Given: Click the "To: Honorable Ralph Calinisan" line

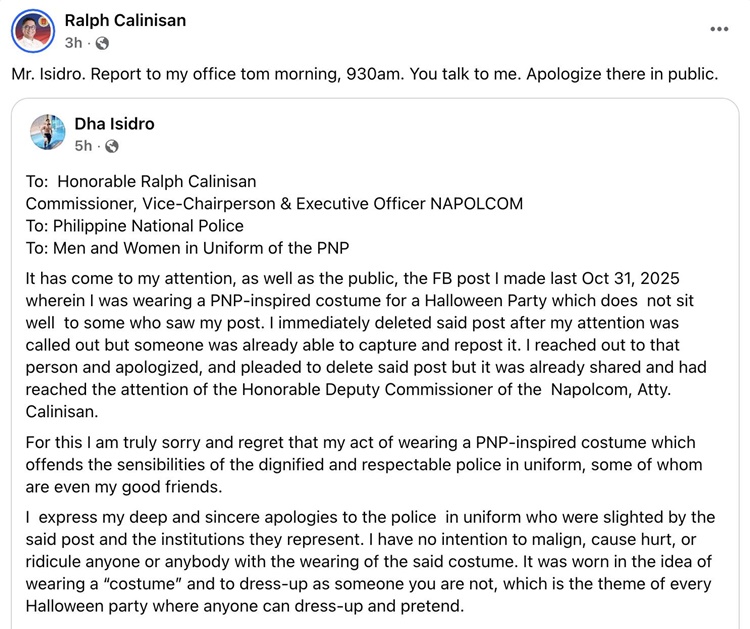Looking at the screenshot, I should coord(141,181).
